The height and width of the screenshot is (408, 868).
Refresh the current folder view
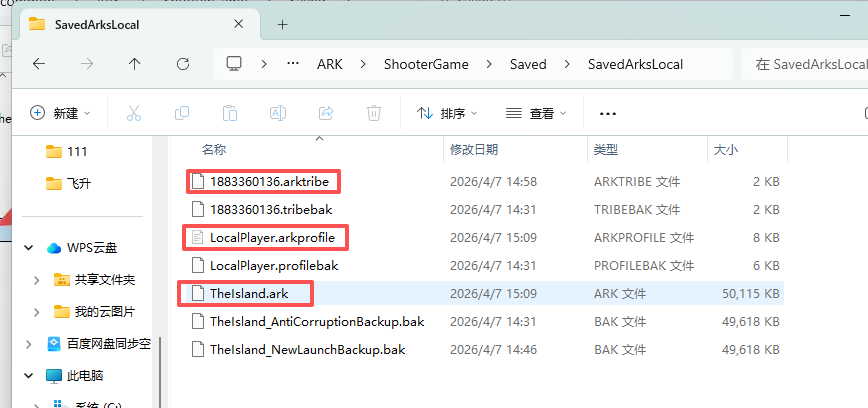[183, 64]
